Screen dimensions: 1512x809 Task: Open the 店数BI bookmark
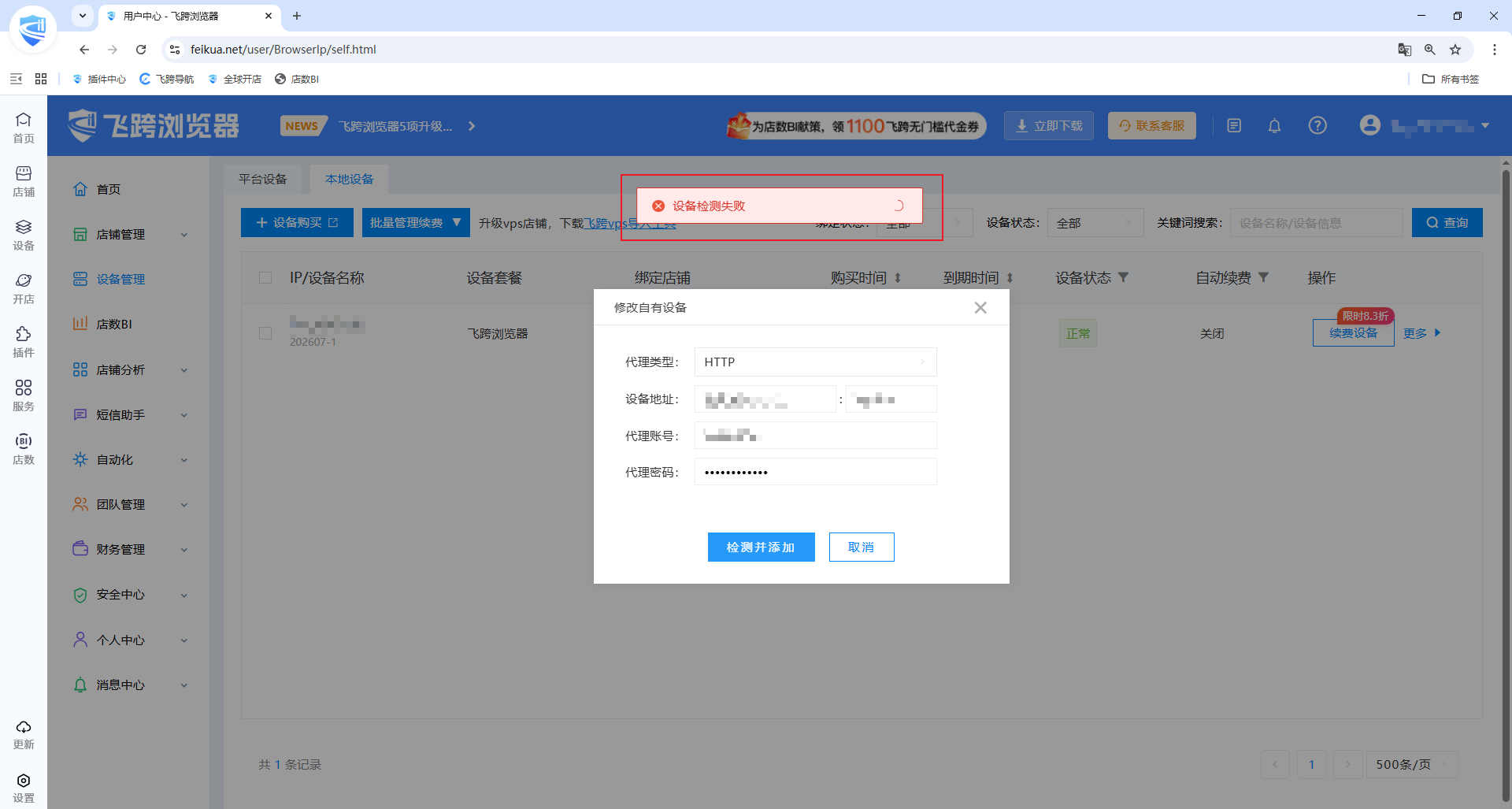tap(297, 79)
